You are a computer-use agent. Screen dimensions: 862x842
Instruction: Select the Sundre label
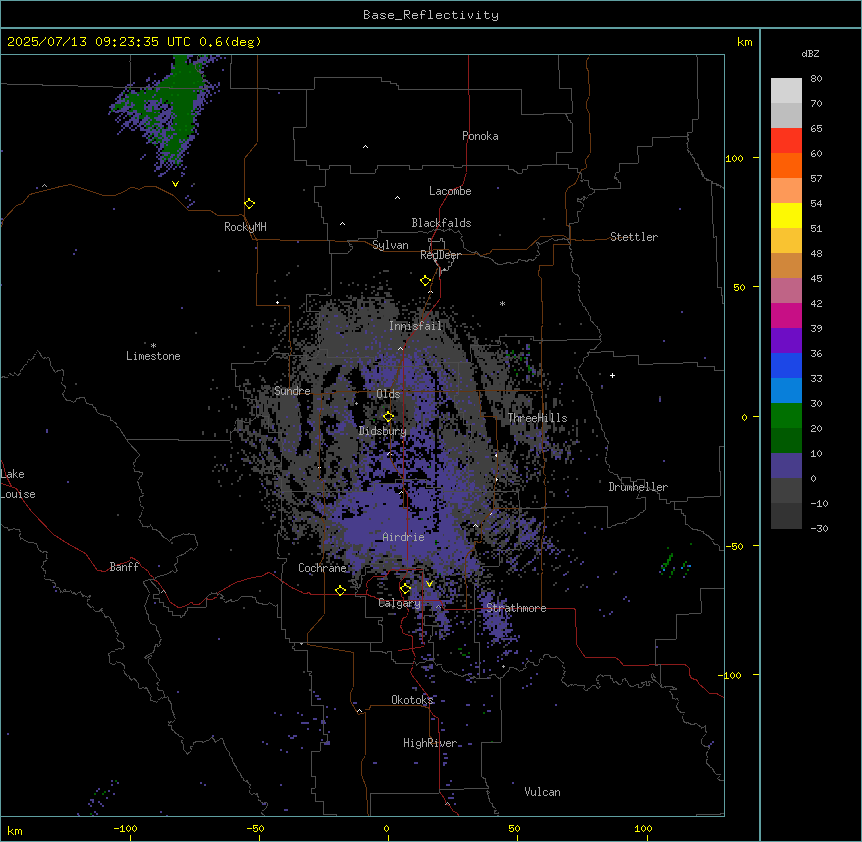pyautogui.click(x=292, y=391)
